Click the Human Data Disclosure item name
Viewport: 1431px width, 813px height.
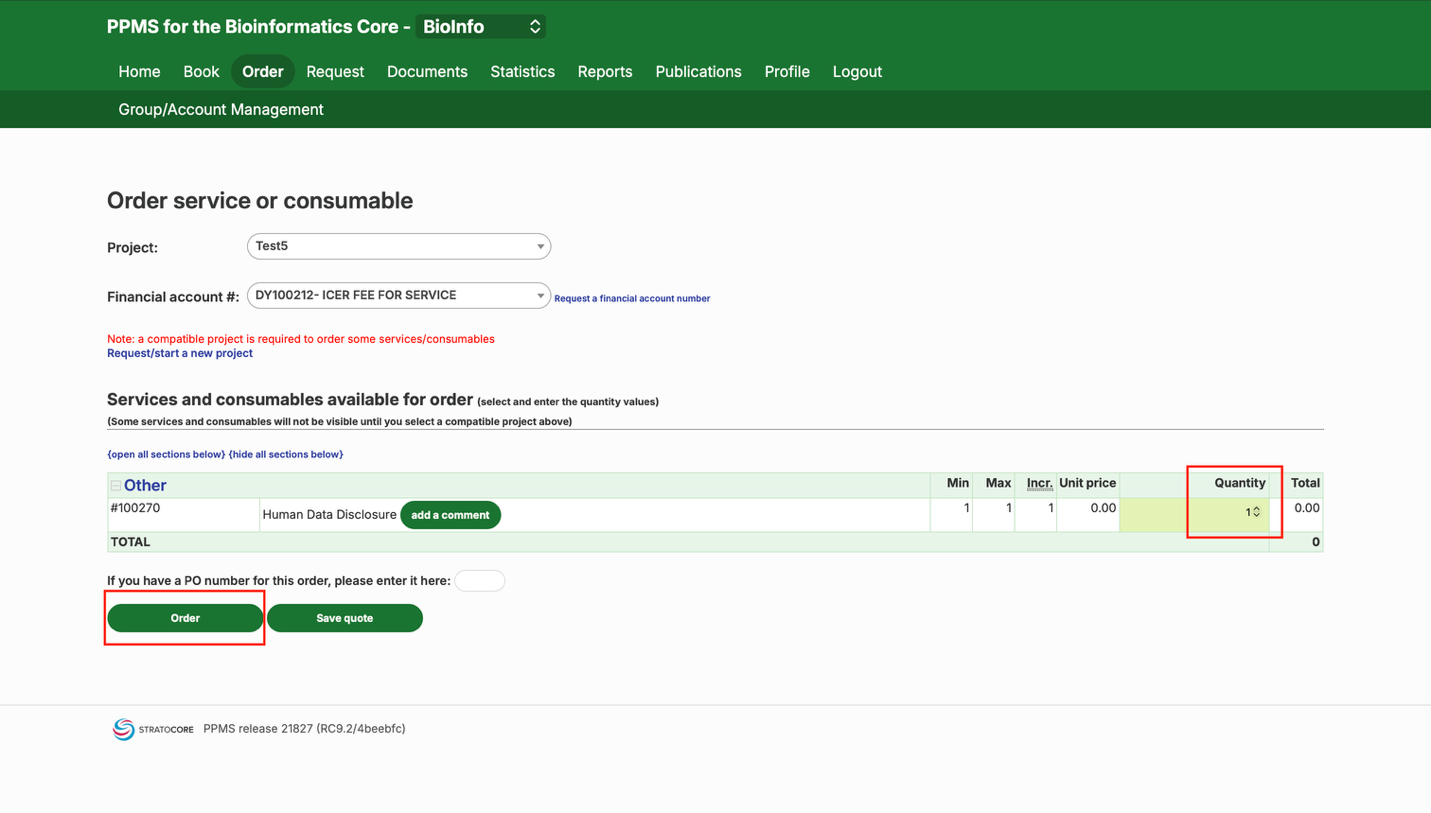pyautogui.click(x=329, y=515)
